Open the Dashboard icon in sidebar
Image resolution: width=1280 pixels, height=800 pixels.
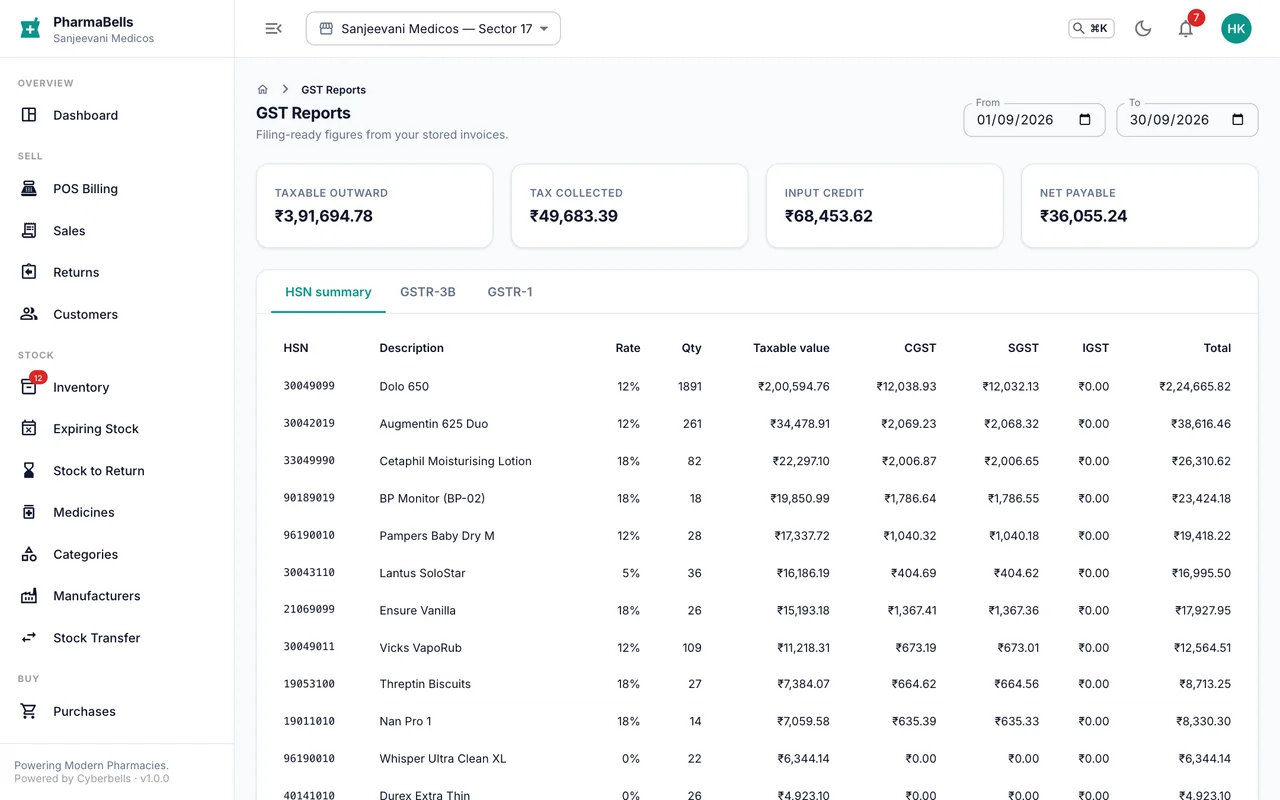click(x=29, y=115)
